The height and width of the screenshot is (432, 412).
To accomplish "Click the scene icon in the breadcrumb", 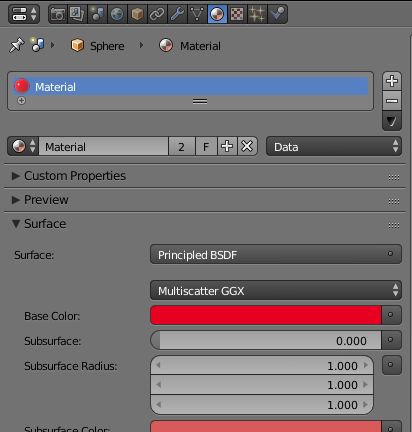I will 37,44.
